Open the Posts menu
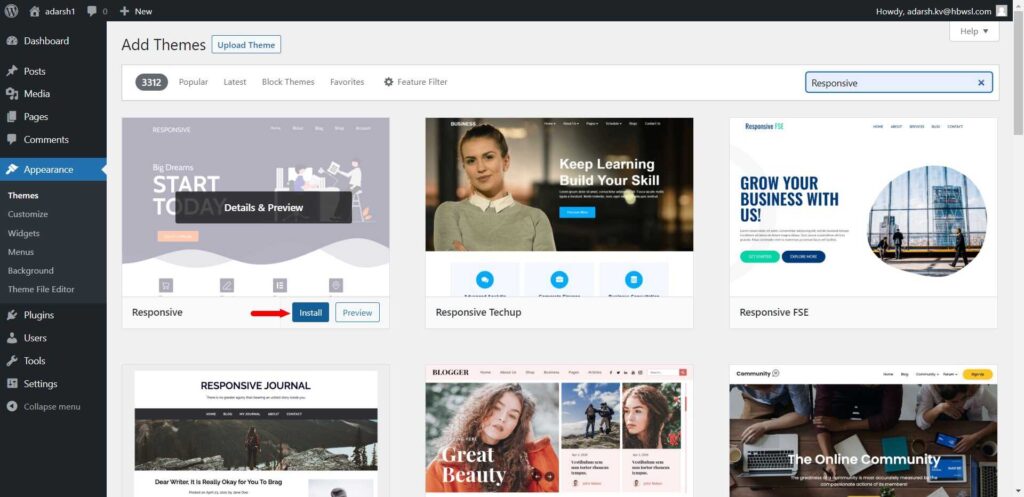Screen dimensions: 1024x497 [53, 71]
